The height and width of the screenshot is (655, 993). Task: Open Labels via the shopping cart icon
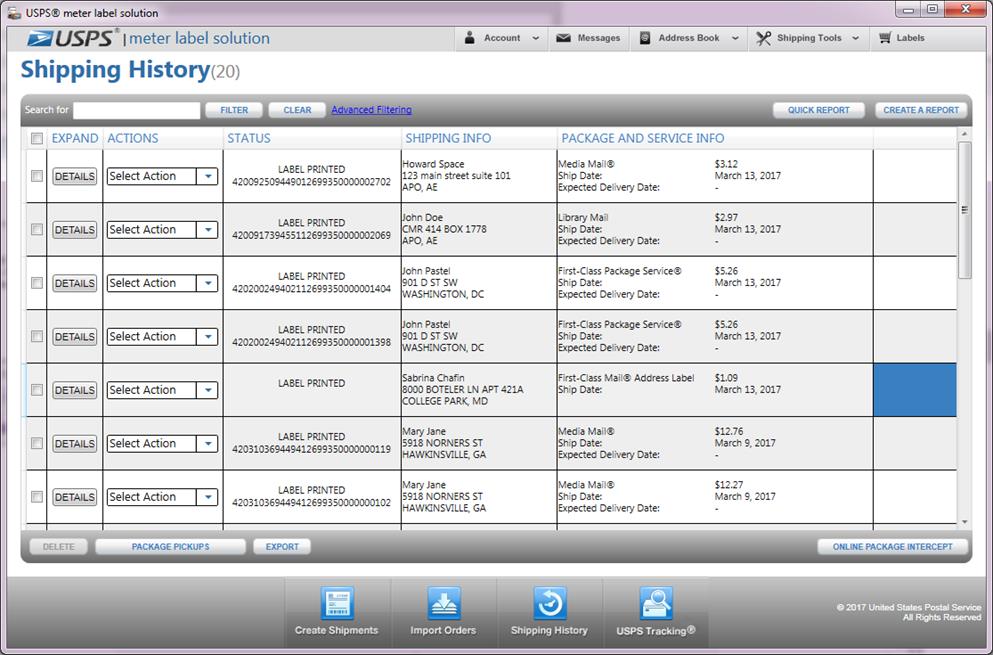coord(885,38)
